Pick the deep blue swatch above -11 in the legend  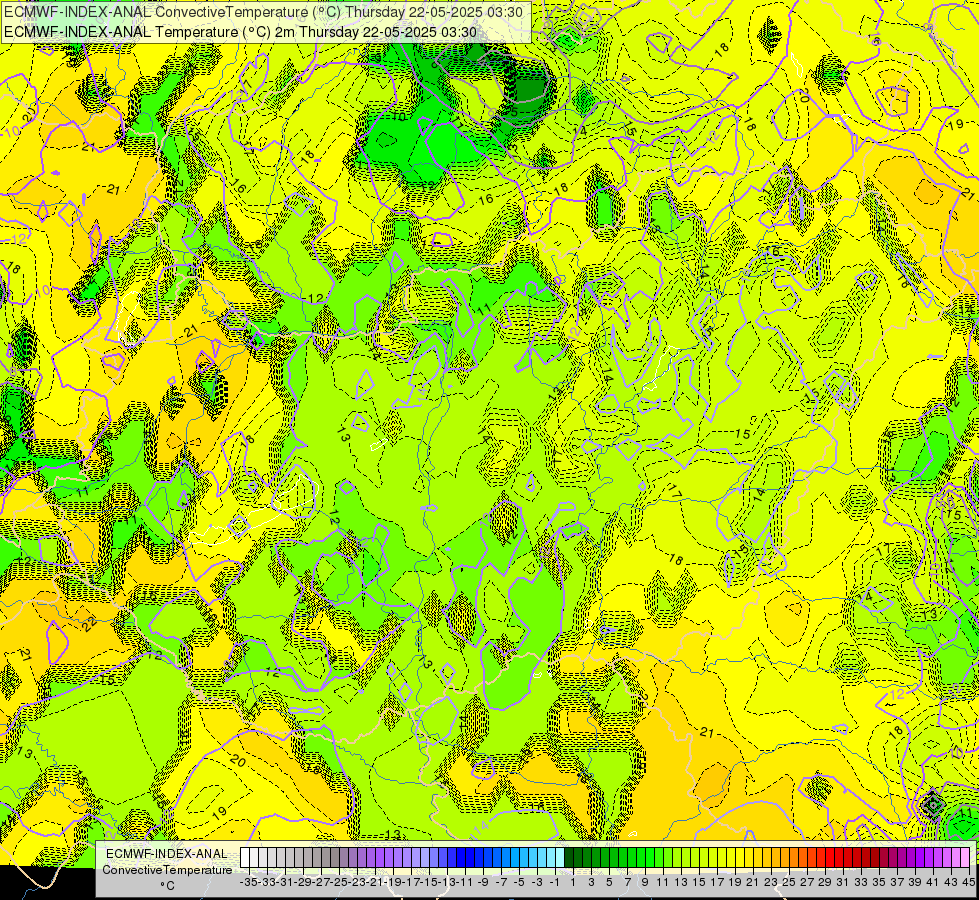pyautogui.click(x=461, y=857)
